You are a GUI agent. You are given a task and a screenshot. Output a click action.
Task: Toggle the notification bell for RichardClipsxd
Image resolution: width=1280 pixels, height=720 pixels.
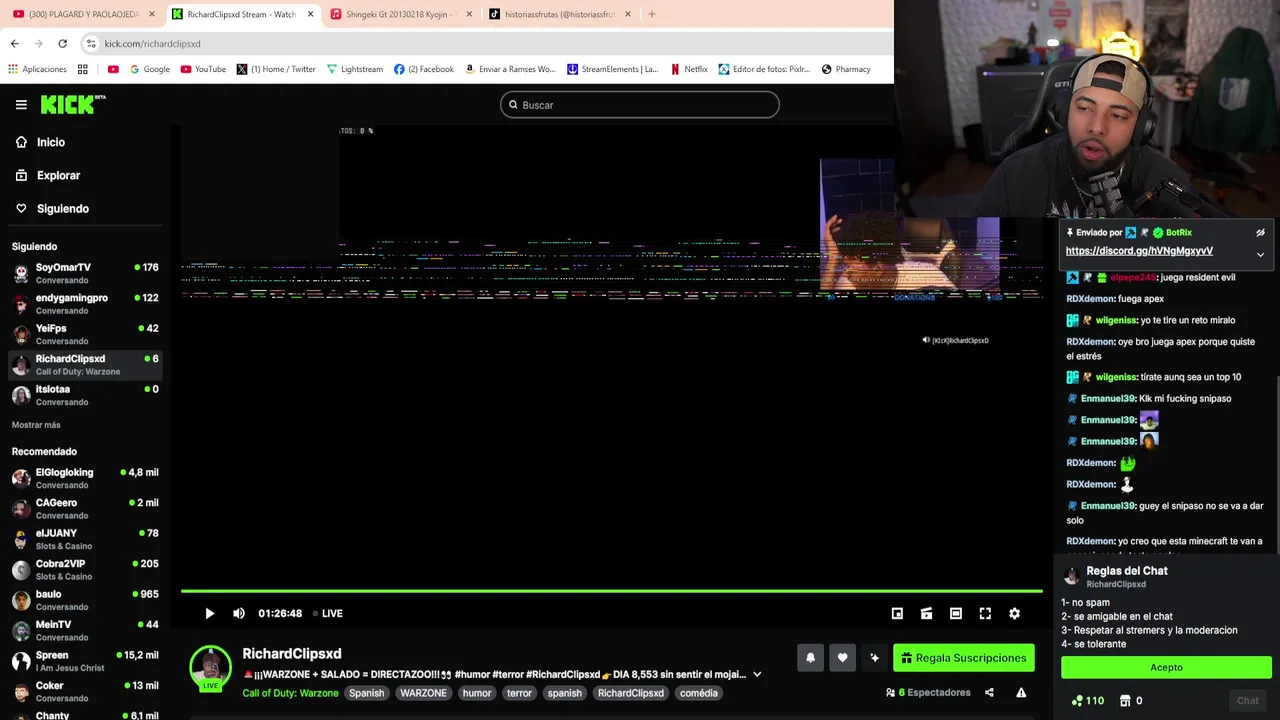(x=810, y=657)
